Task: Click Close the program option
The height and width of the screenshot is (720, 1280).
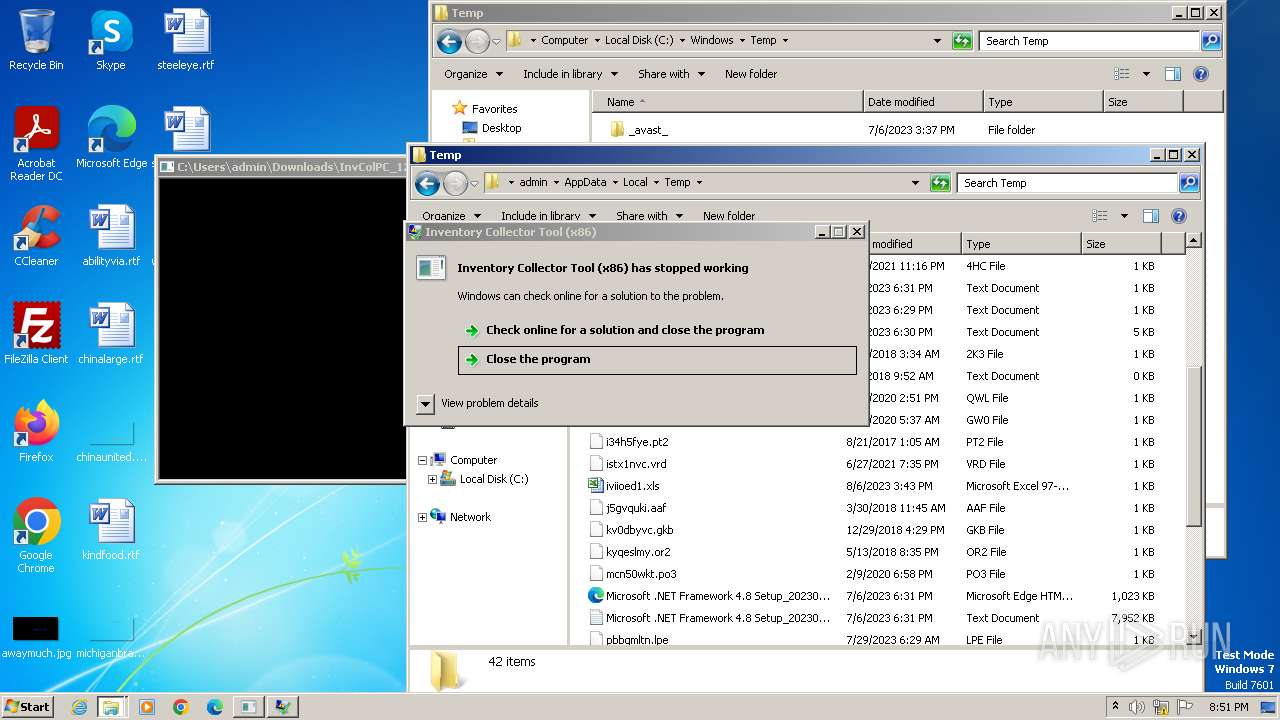Action: pyautogui.click(x=657, y=360)
